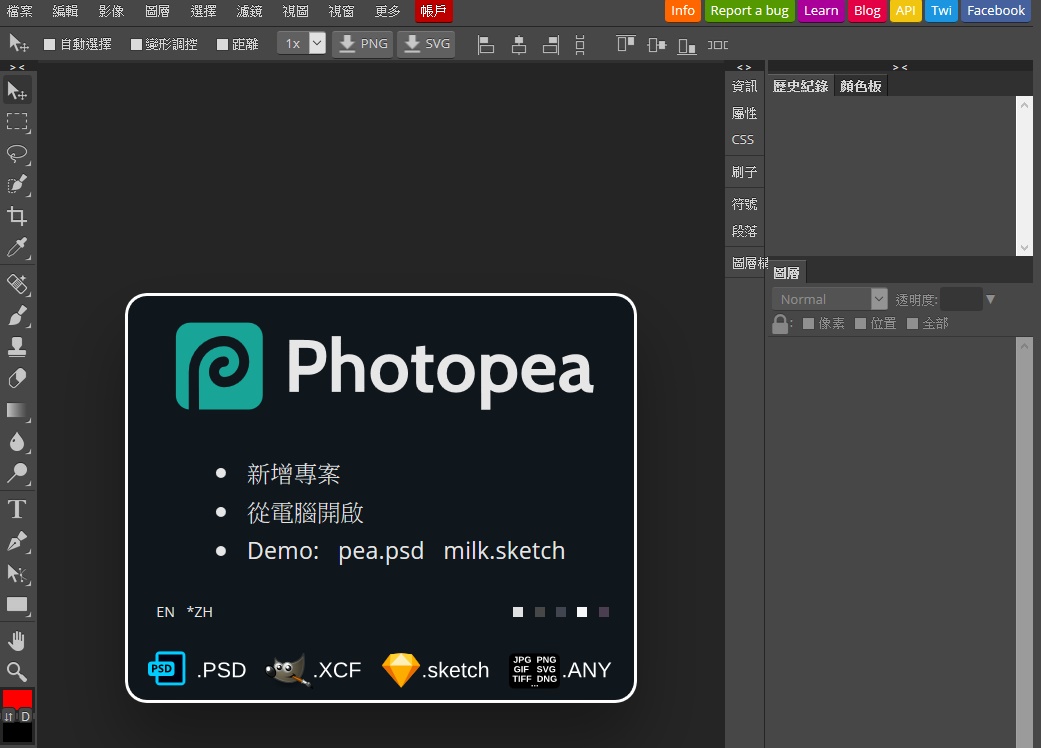1041x748 pixels.
Task: Enable the 自動選擇 checkbox
Action: (x=49, y=44)
